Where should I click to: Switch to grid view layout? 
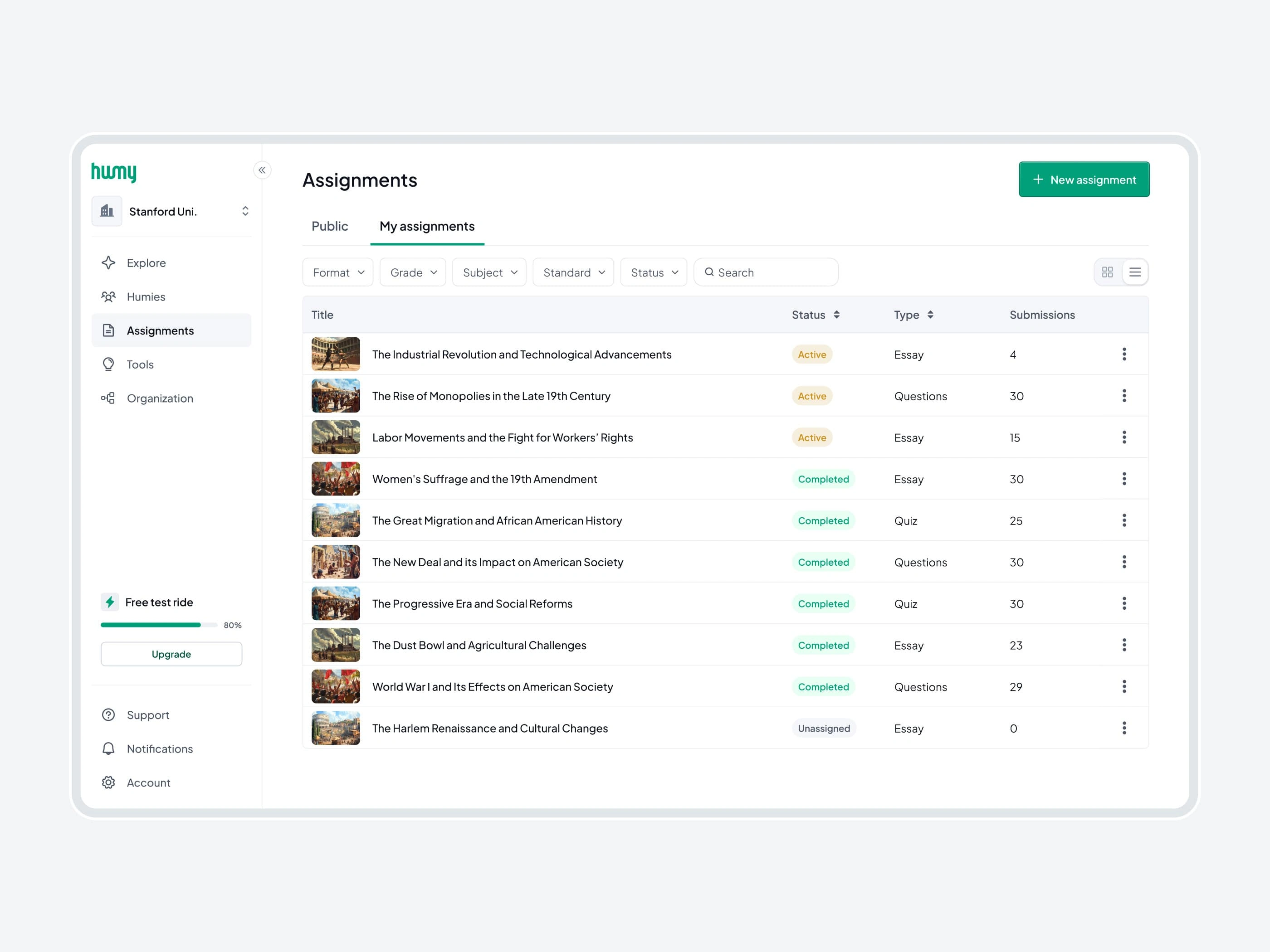click(x=1108, y=272)
